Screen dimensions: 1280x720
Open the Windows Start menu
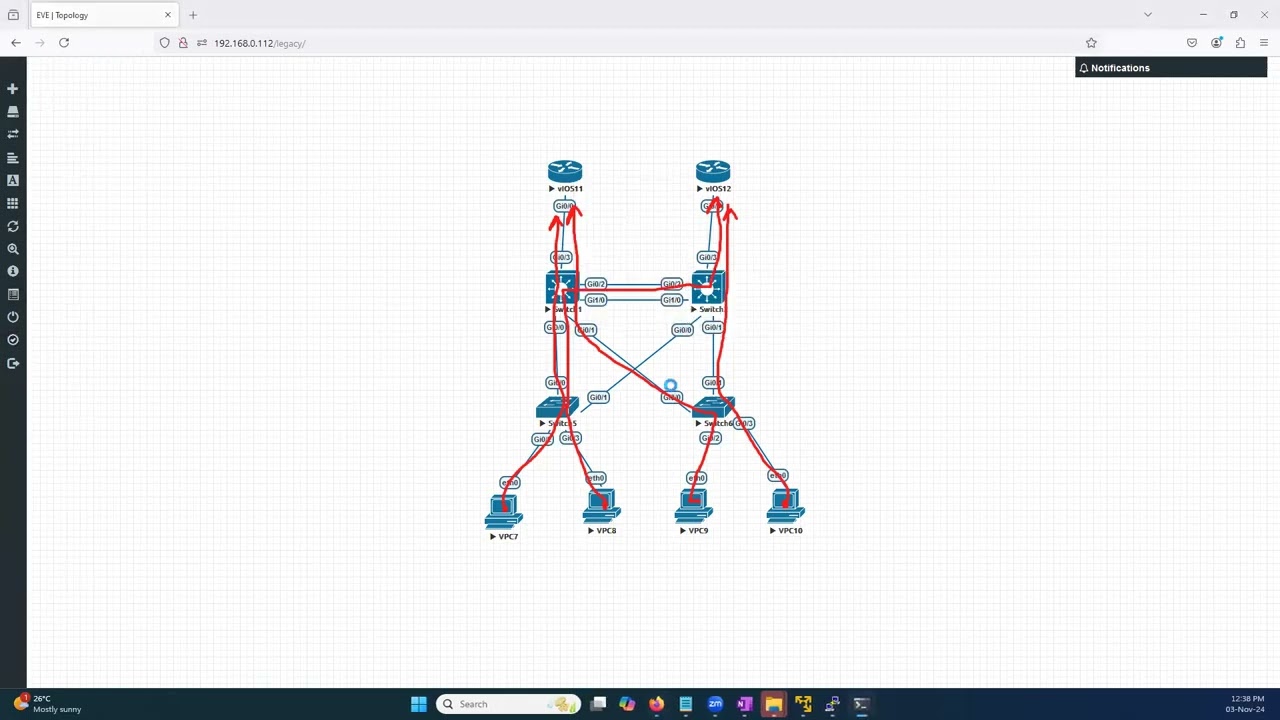(x=418, y=704)
